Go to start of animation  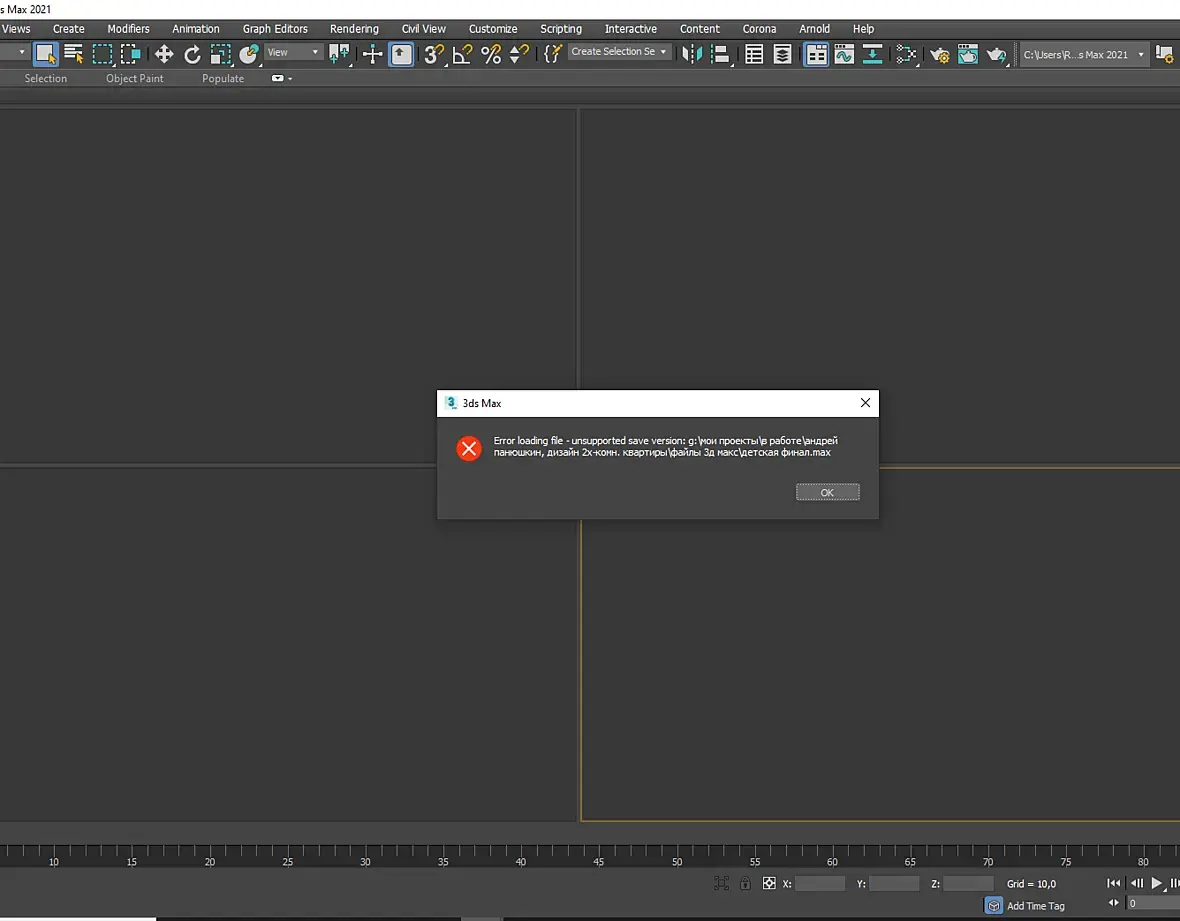[x=1114, y=883]
